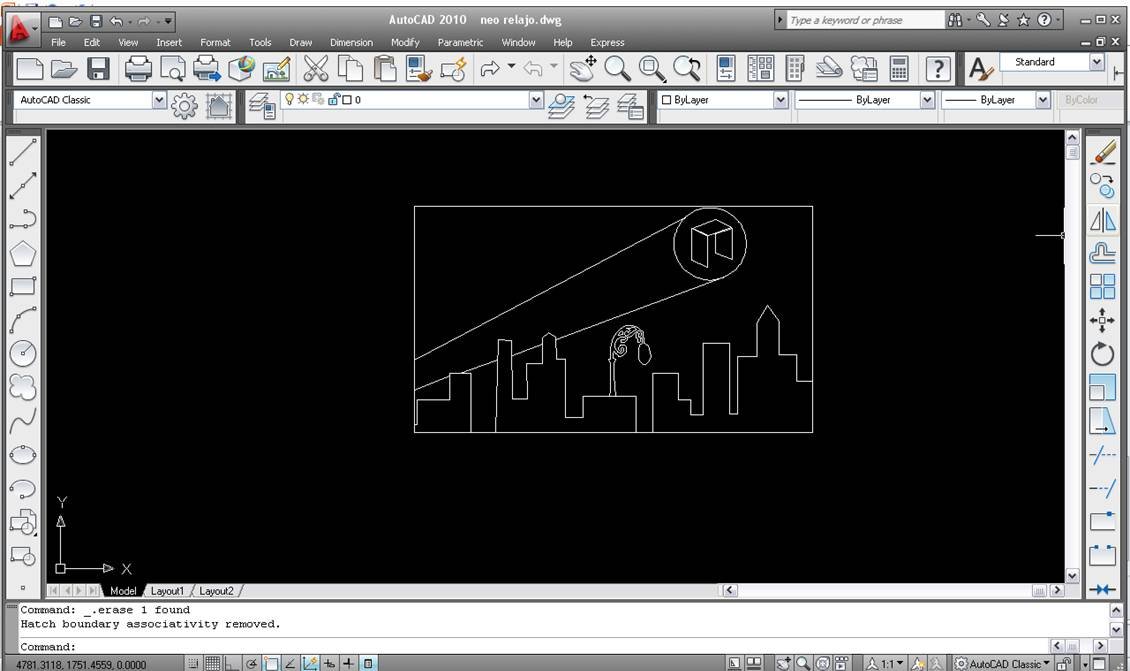Select the Polygon tool

(x=23, y=253)
